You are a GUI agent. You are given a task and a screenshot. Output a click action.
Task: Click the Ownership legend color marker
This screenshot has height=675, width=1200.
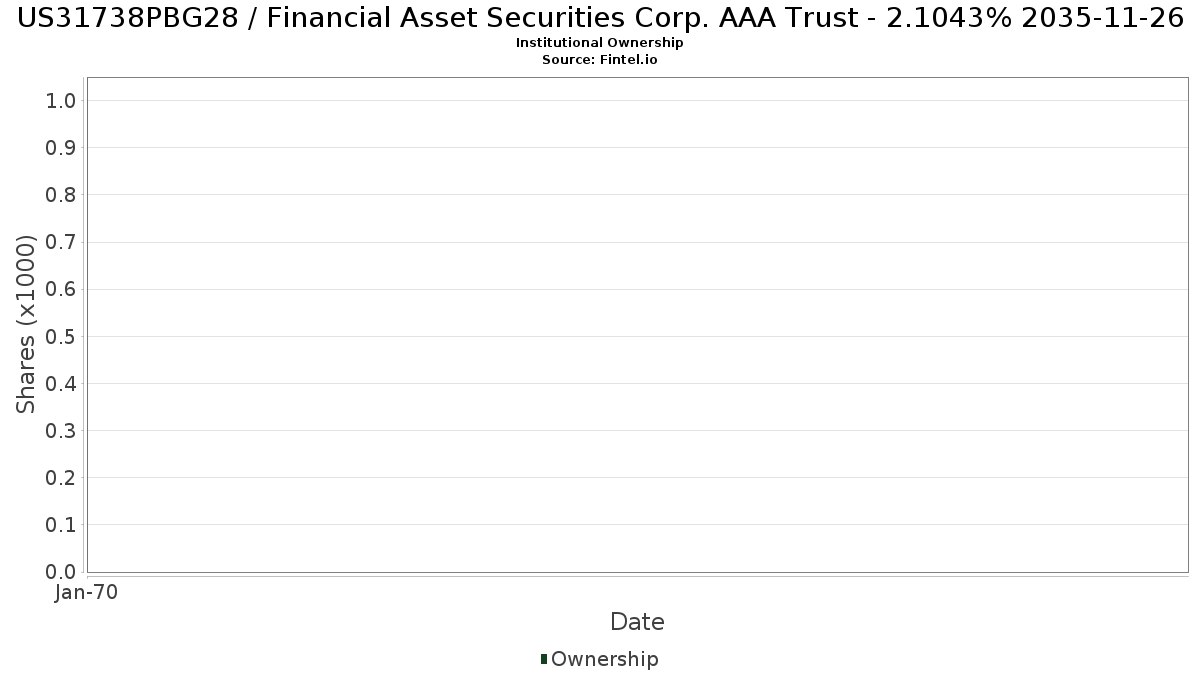click(544, 659)
